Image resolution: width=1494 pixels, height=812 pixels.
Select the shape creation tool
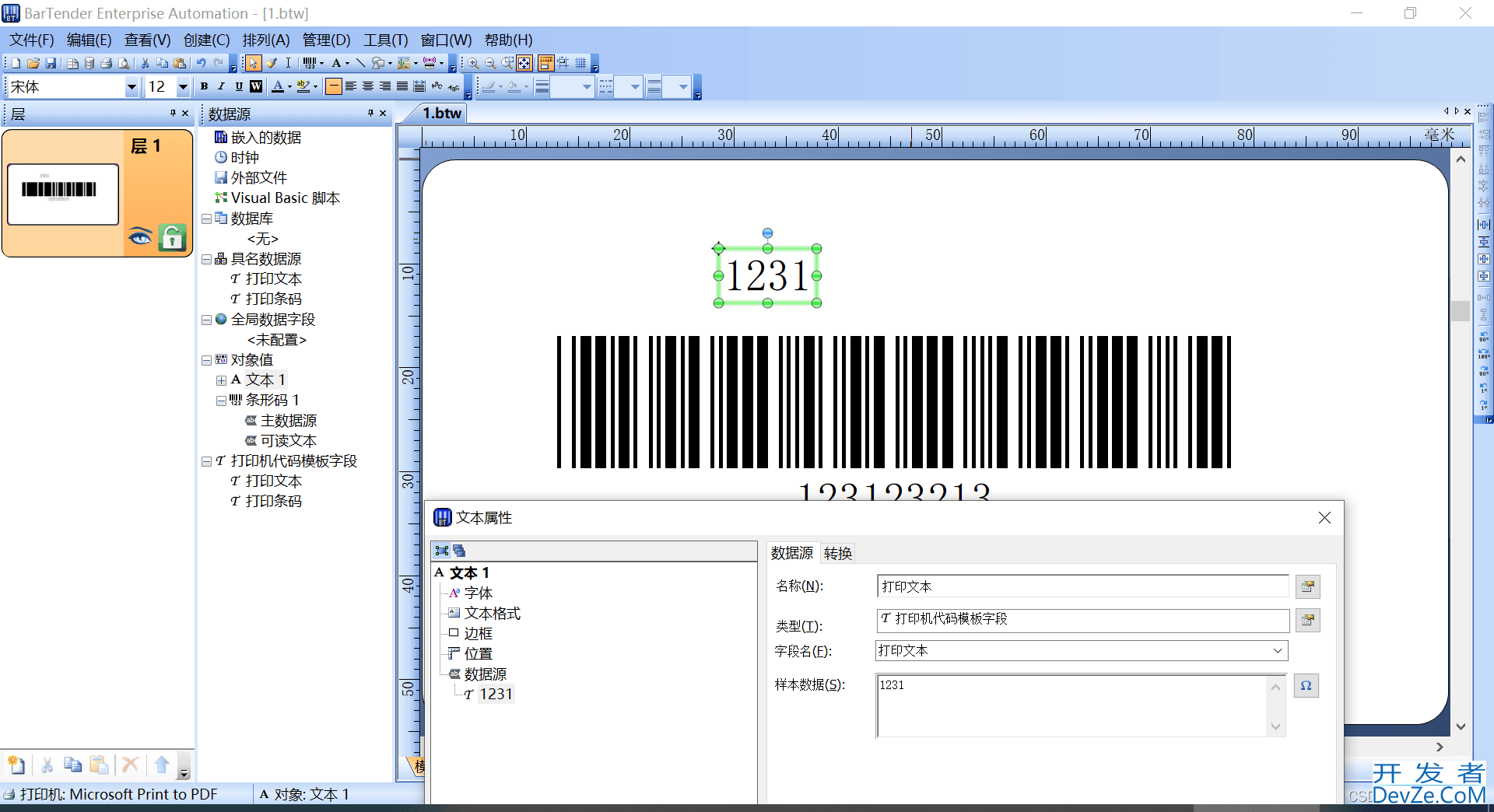click(377, 63)
